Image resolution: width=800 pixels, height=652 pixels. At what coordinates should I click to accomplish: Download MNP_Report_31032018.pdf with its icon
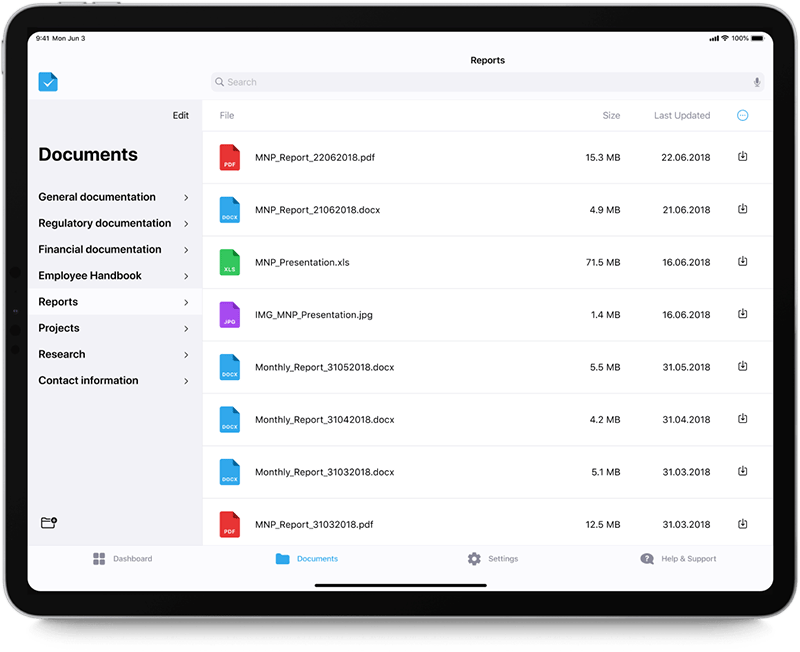(742, 523)
